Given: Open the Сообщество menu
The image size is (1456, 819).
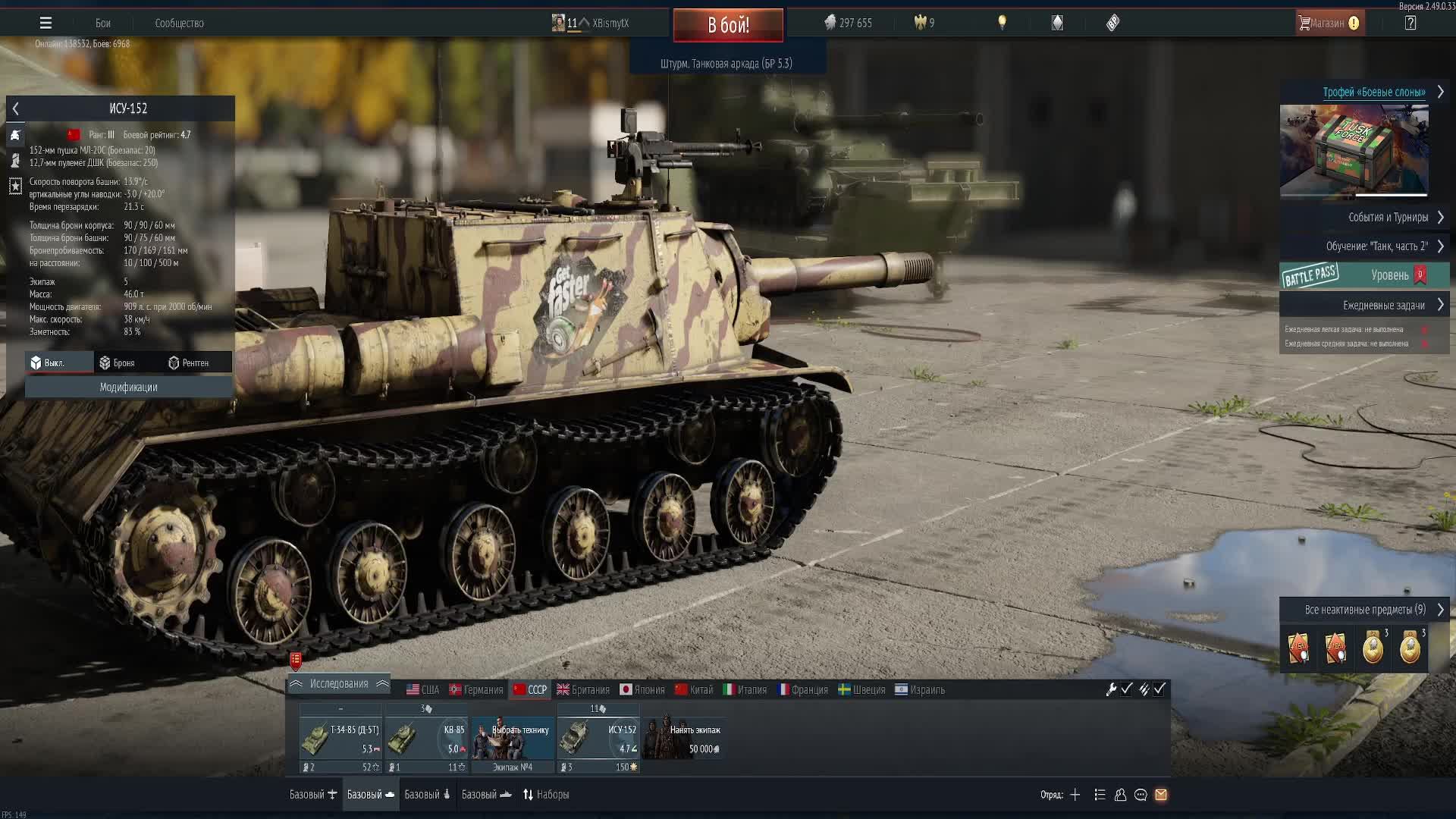Looking at the screenshot, I should [x=180, y=23].
